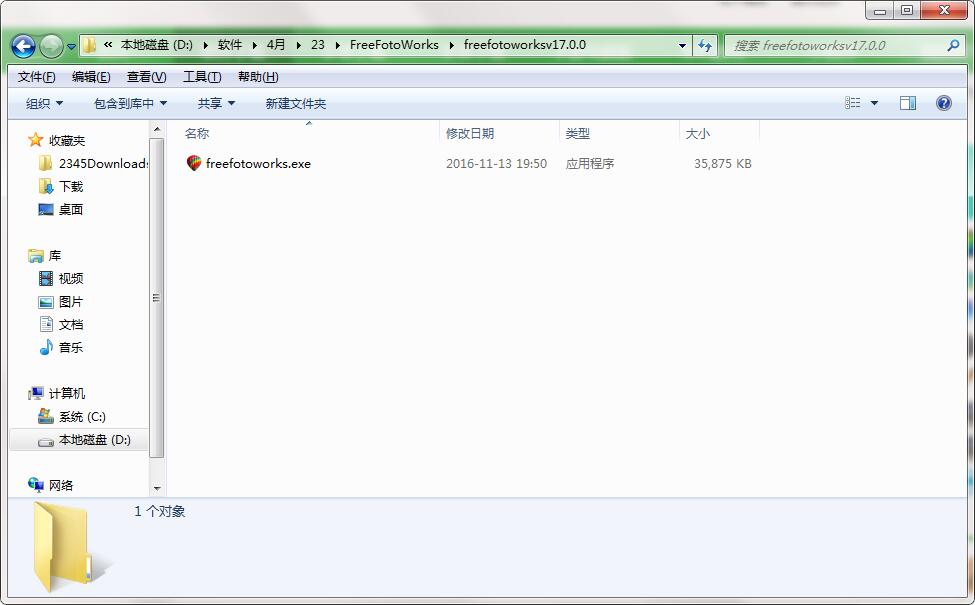
Task: Sort by the 名称 column header
Action: click(197, 133)
